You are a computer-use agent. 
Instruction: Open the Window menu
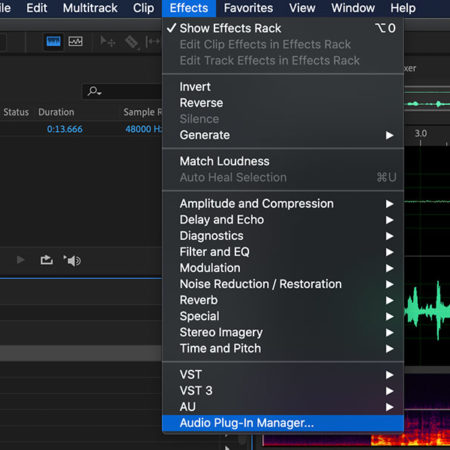(353, 8)
